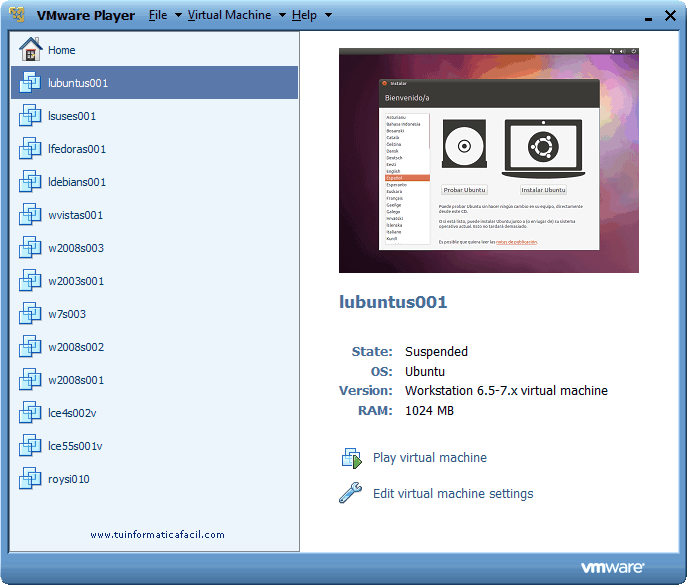Click the VM icon beside w2008s001
687x585 pixels.
click(30, 379)
